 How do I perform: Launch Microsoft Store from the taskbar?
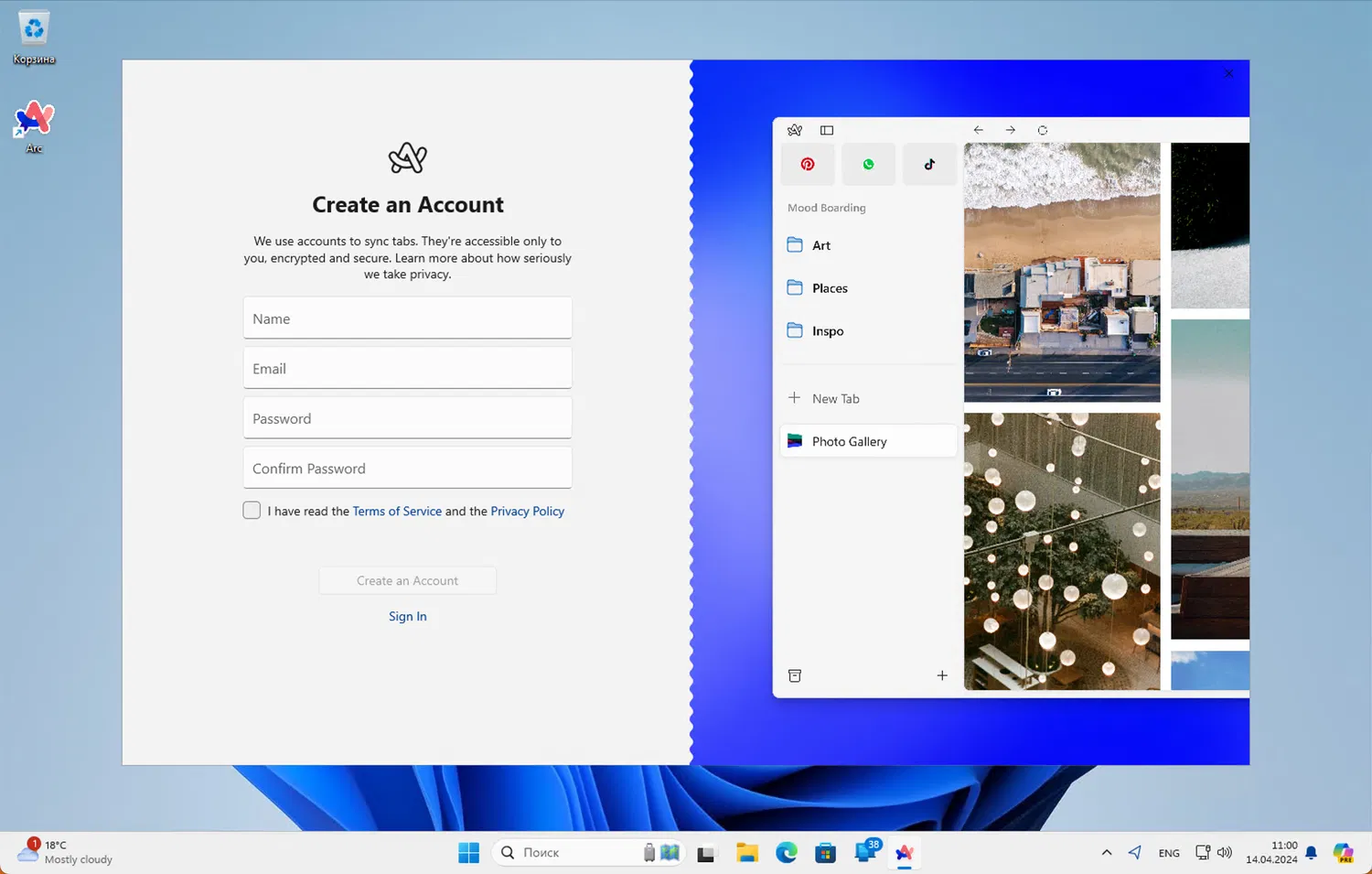tap(826, 853)
